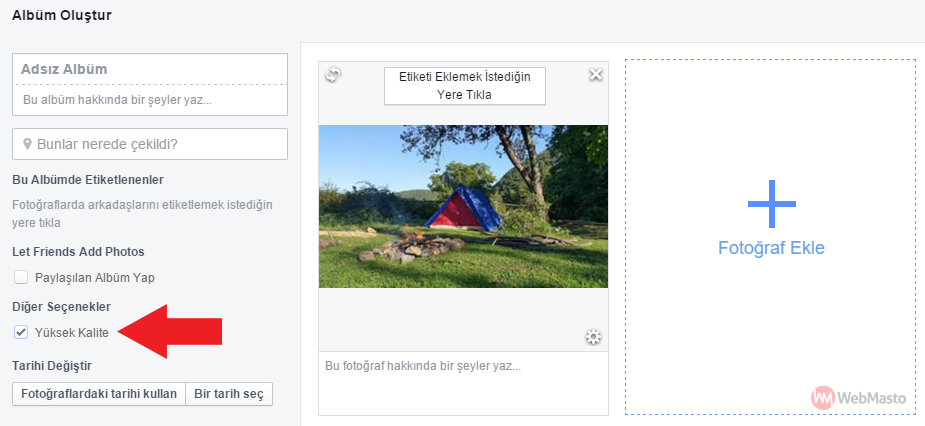This screenshot has width=925, height=426.
Task: Enable Paylaşılan Albüm Yap checkbox
Action: coord(21,277)
